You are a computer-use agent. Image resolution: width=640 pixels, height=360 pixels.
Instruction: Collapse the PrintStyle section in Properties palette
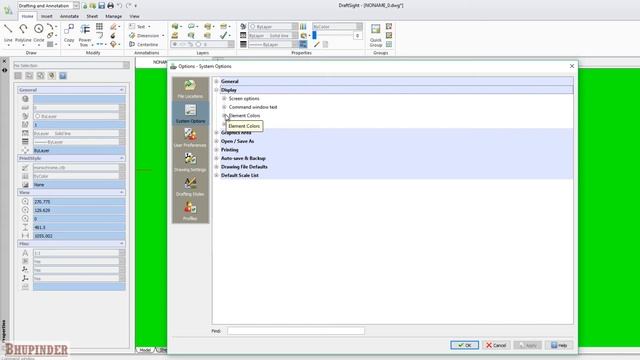[x=122, y=158]
